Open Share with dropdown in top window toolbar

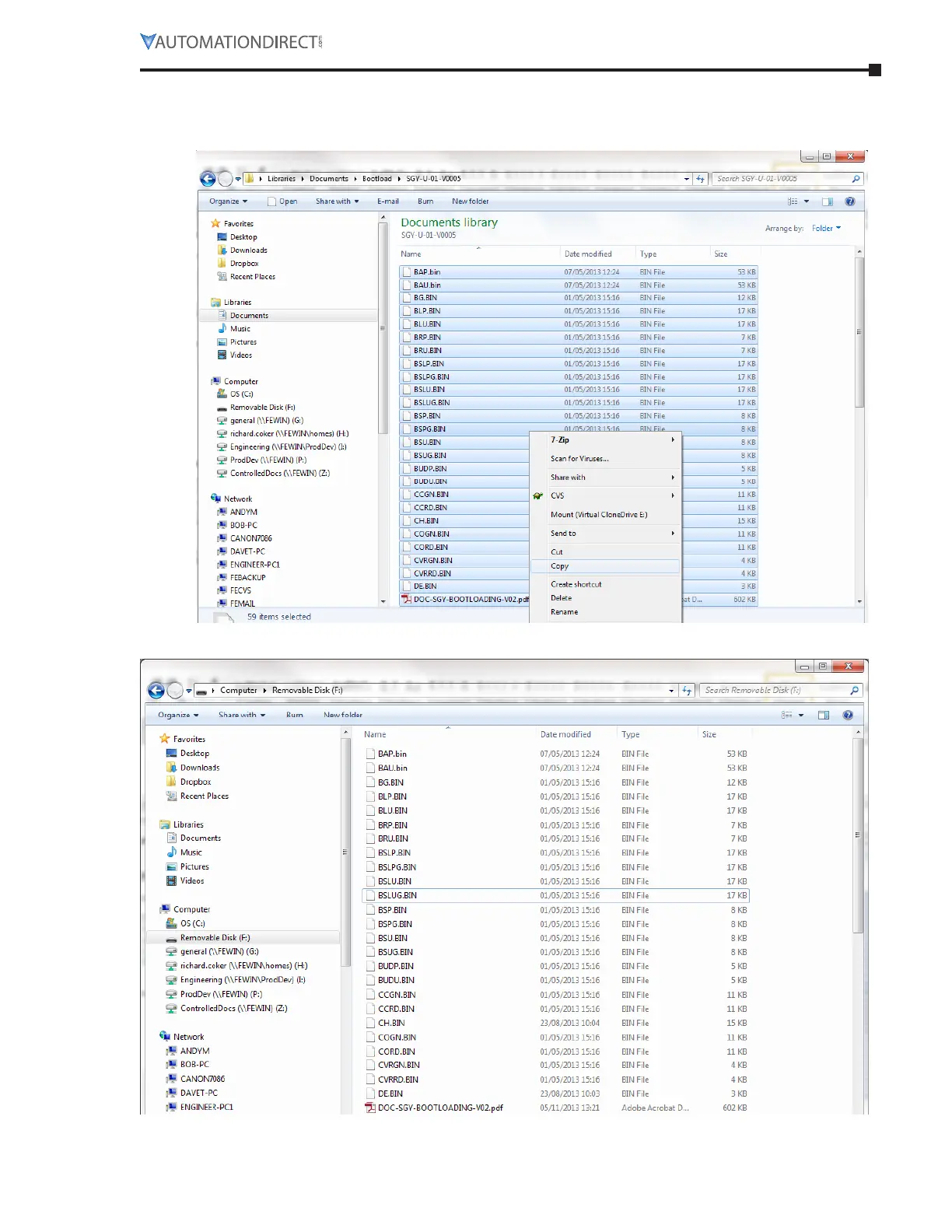point(337,201)
